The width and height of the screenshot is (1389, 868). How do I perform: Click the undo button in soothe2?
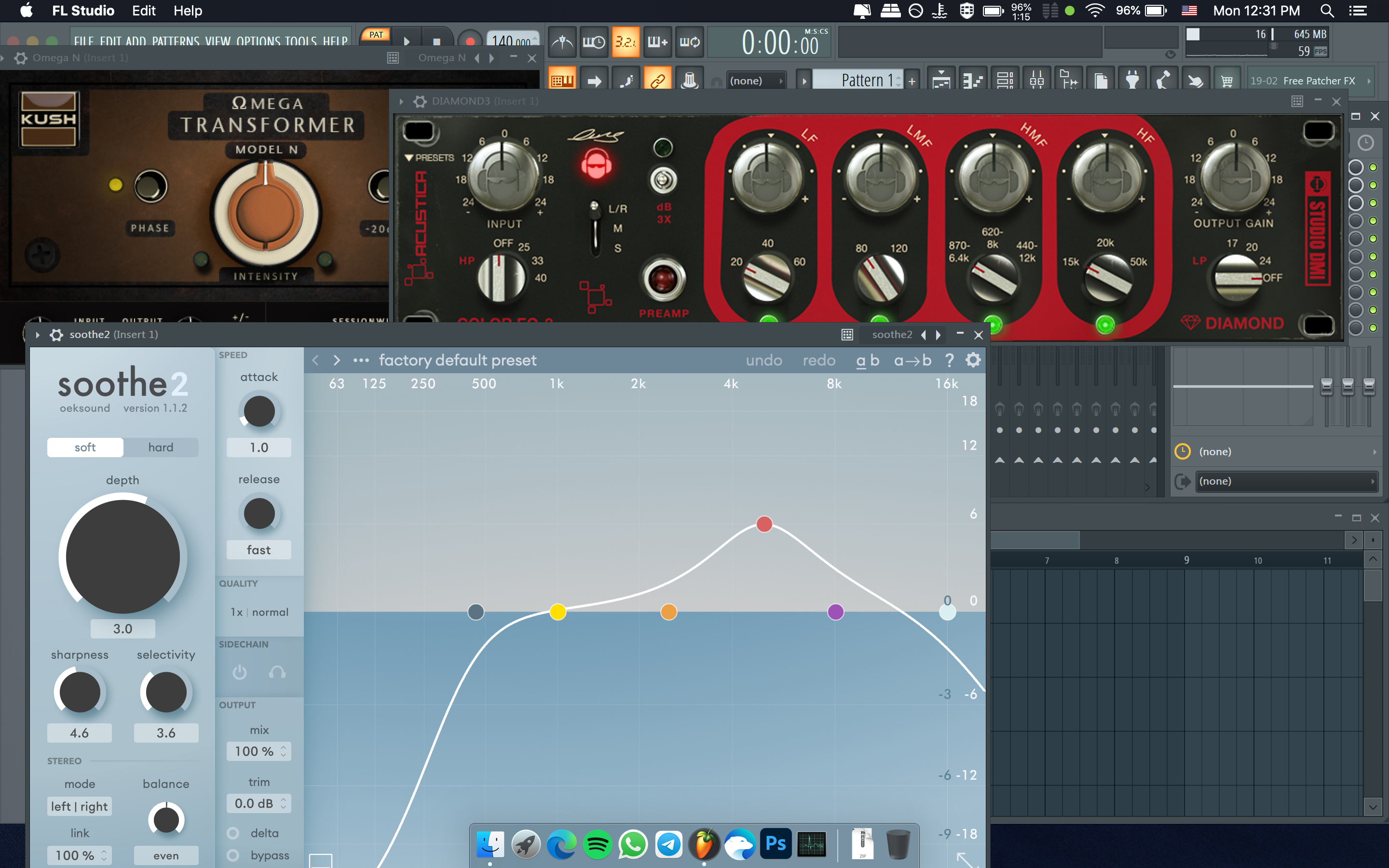click(763, 360)
